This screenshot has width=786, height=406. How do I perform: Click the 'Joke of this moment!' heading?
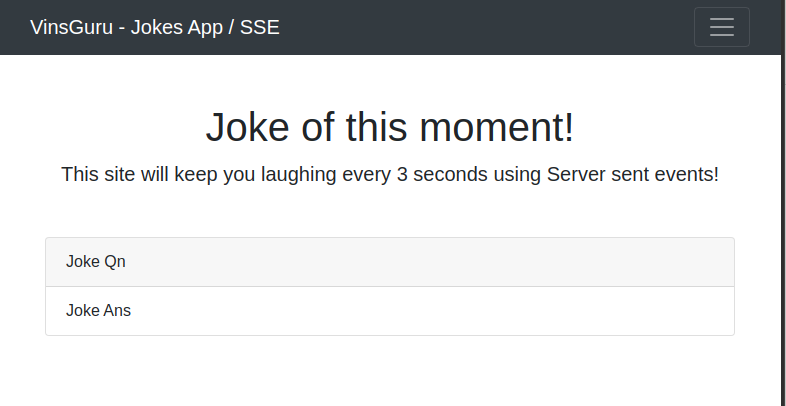point(390,128)
